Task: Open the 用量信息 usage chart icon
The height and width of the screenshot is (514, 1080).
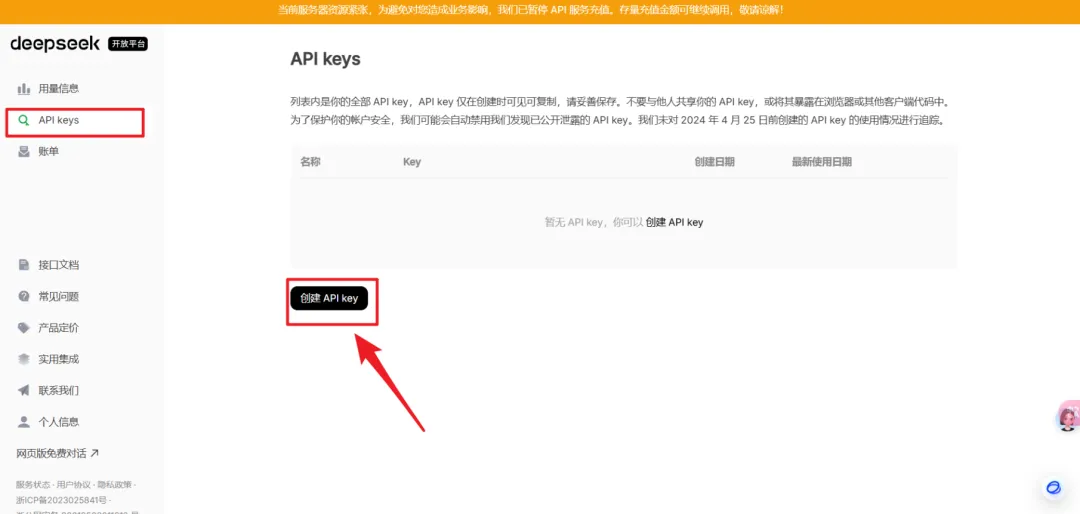Action: click(24, 88)
